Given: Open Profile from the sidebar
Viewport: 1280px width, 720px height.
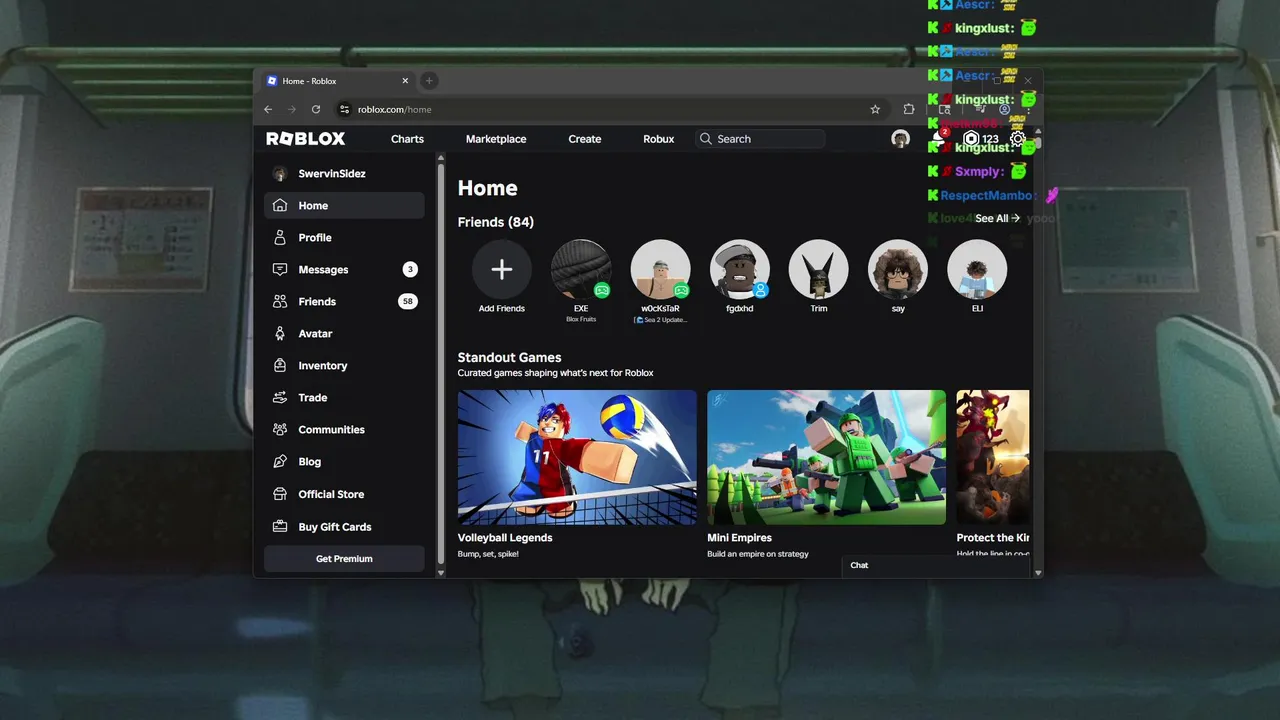Looking at the screenshot, I should [344, 237].
